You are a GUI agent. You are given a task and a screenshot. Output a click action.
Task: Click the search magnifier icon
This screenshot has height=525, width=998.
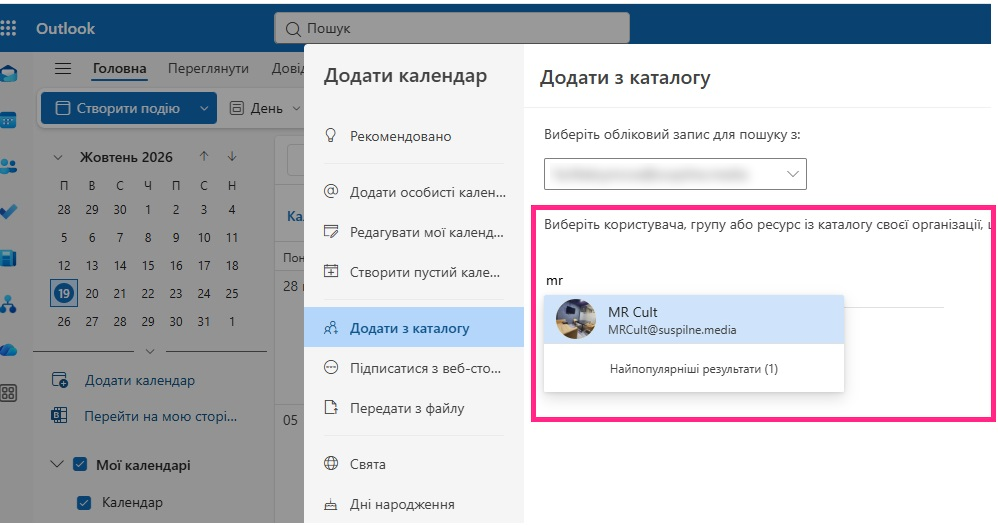tap(293, 29)
